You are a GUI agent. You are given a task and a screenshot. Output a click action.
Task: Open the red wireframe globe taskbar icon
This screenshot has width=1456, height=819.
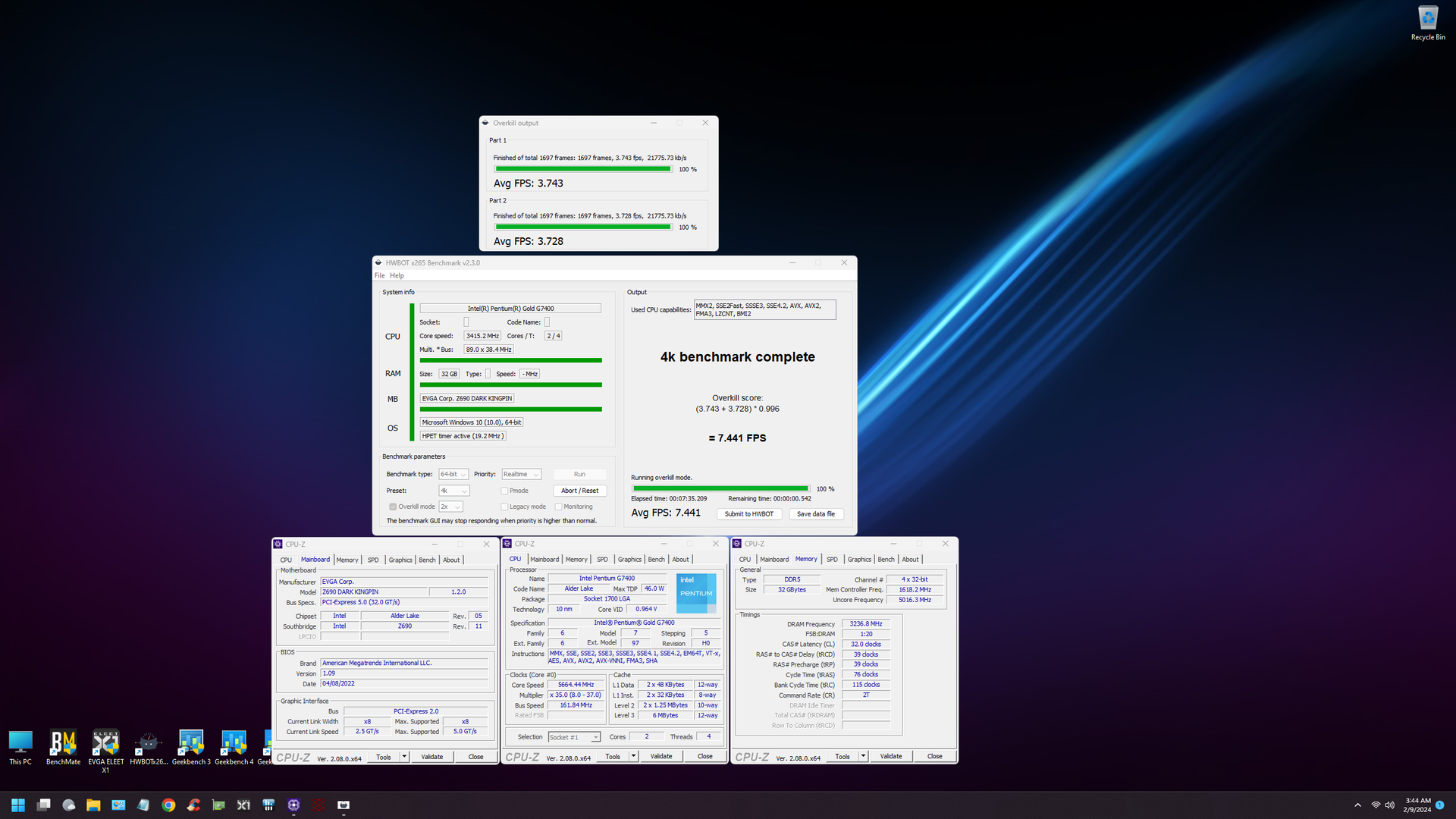pos(318,805)
